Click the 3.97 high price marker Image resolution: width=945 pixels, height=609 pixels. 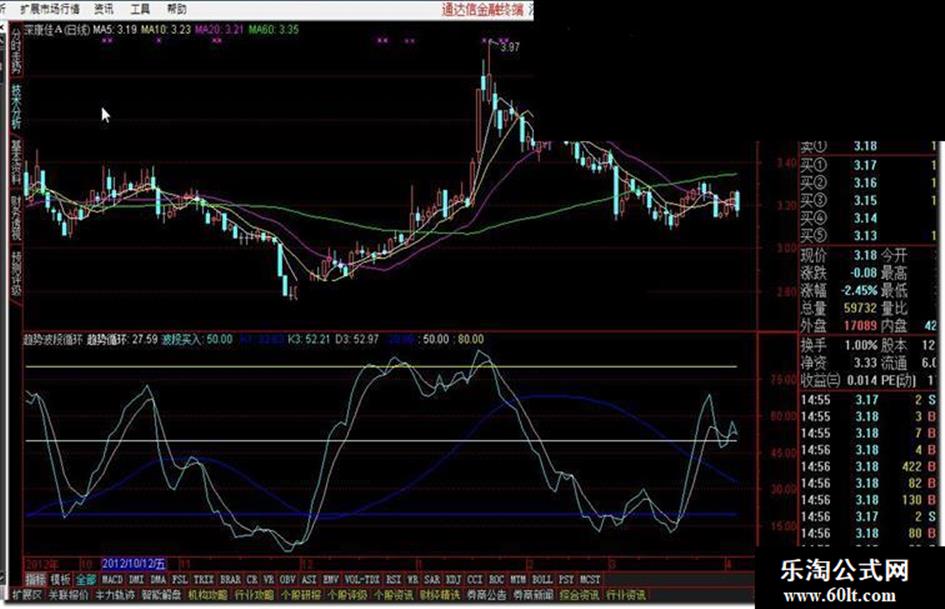click(510, 47)
